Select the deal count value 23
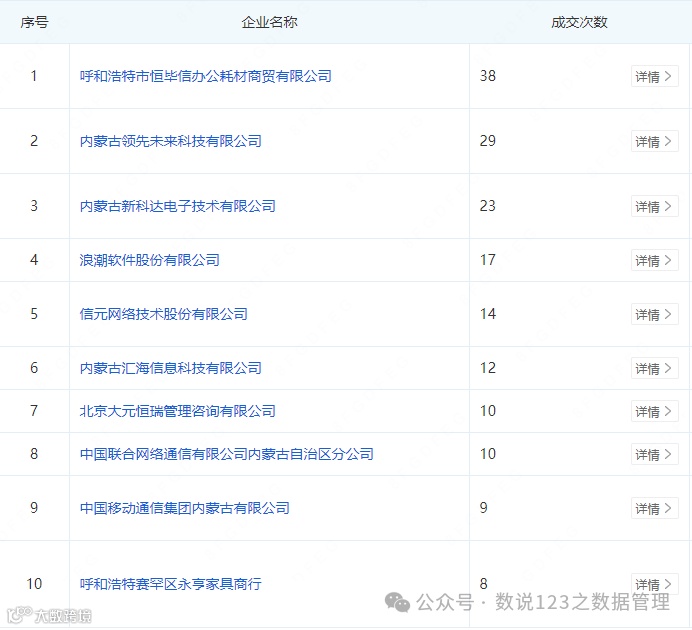692x630 pixels. tap(488, 206)
